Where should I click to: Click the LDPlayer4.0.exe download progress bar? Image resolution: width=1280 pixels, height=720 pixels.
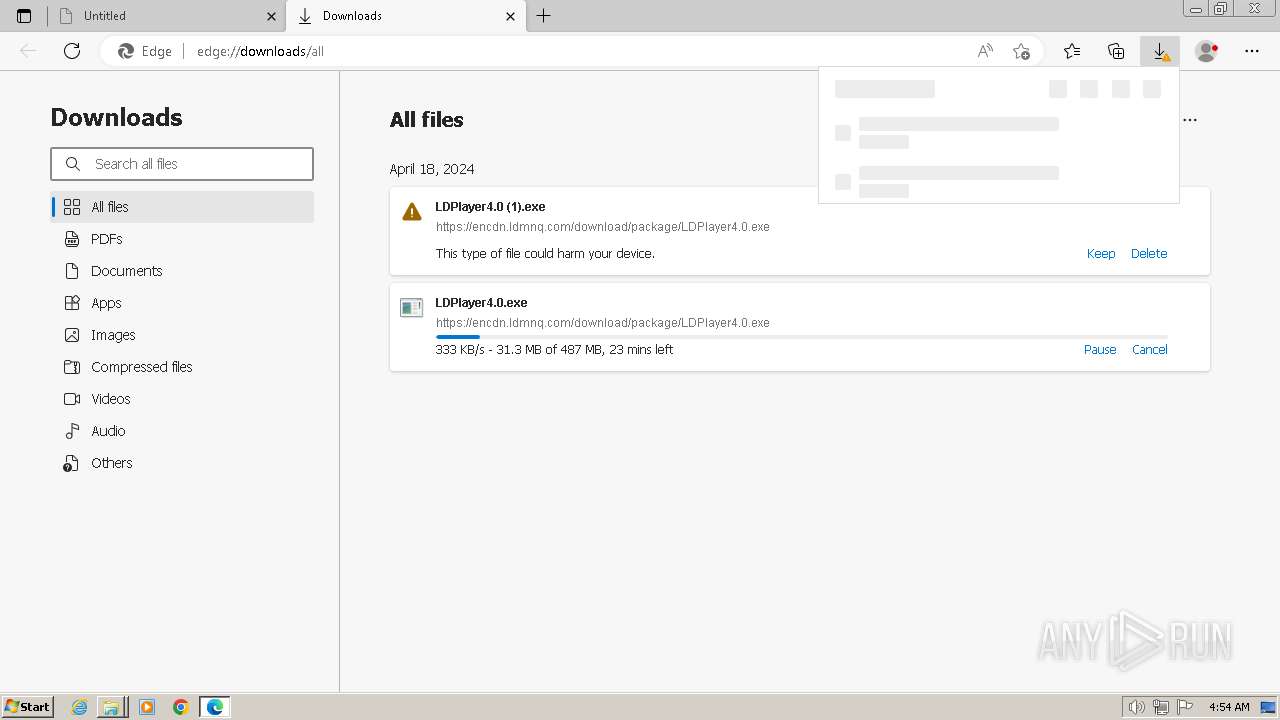point(802,337)
